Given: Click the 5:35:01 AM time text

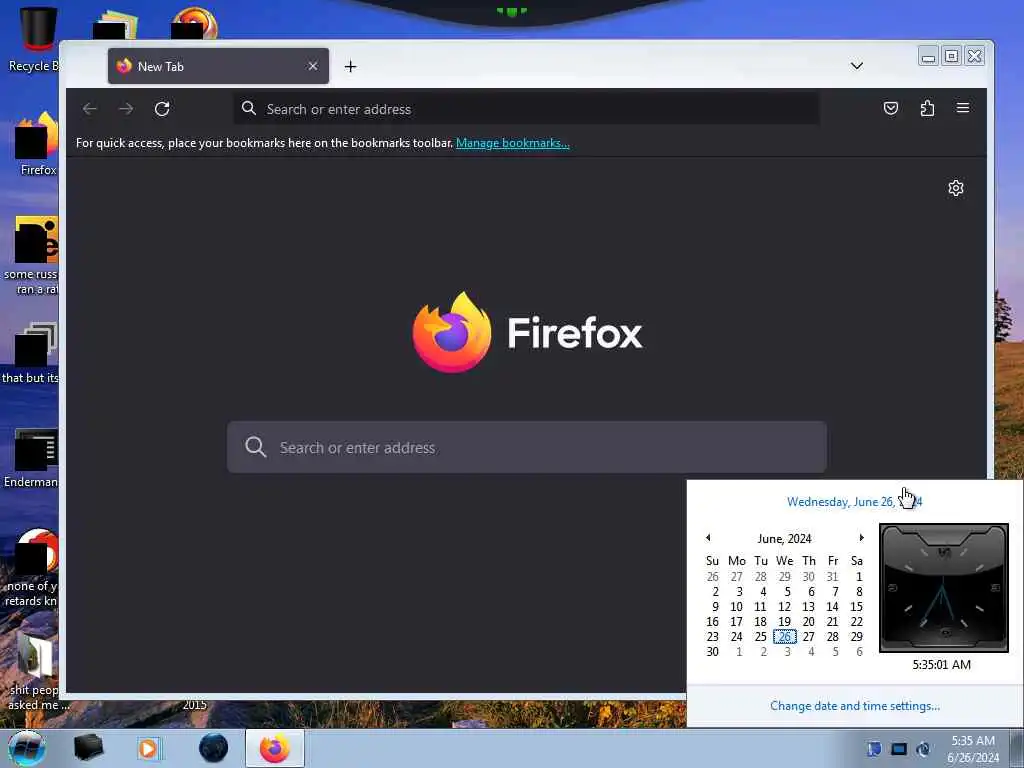Looking at the screenshot, I should pos(941,664).
